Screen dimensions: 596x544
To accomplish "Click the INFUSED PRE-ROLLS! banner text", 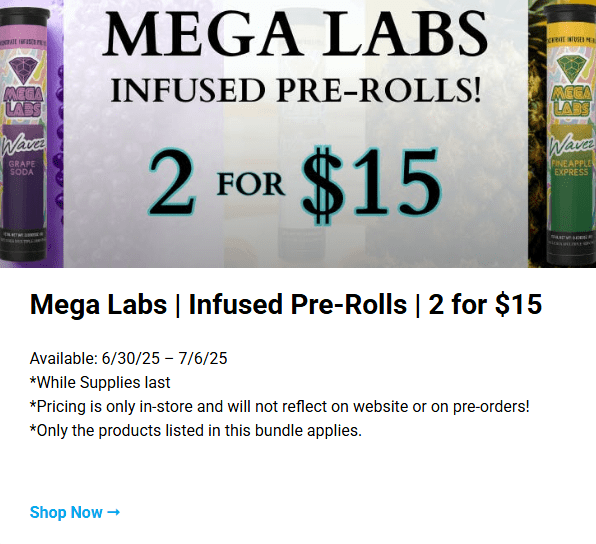I will (296, 90).
